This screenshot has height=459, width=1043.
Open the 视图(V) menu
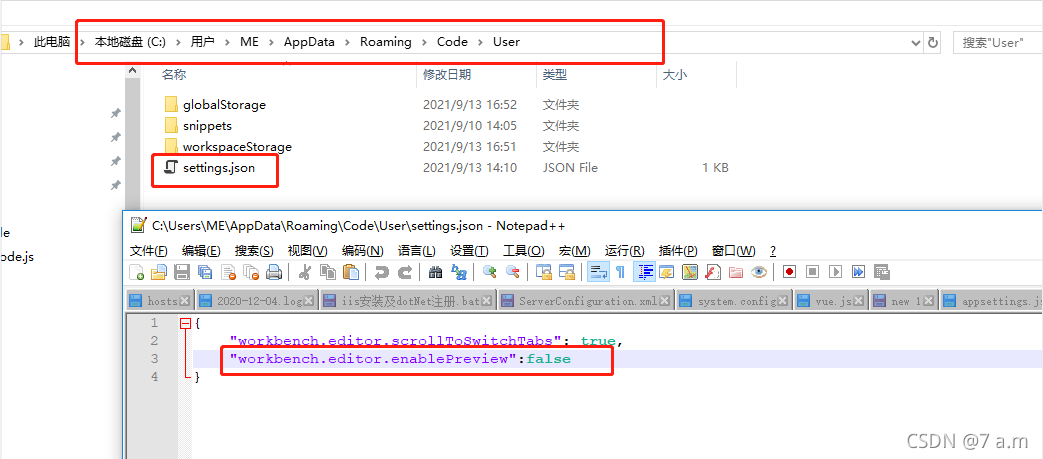point(307,251)
